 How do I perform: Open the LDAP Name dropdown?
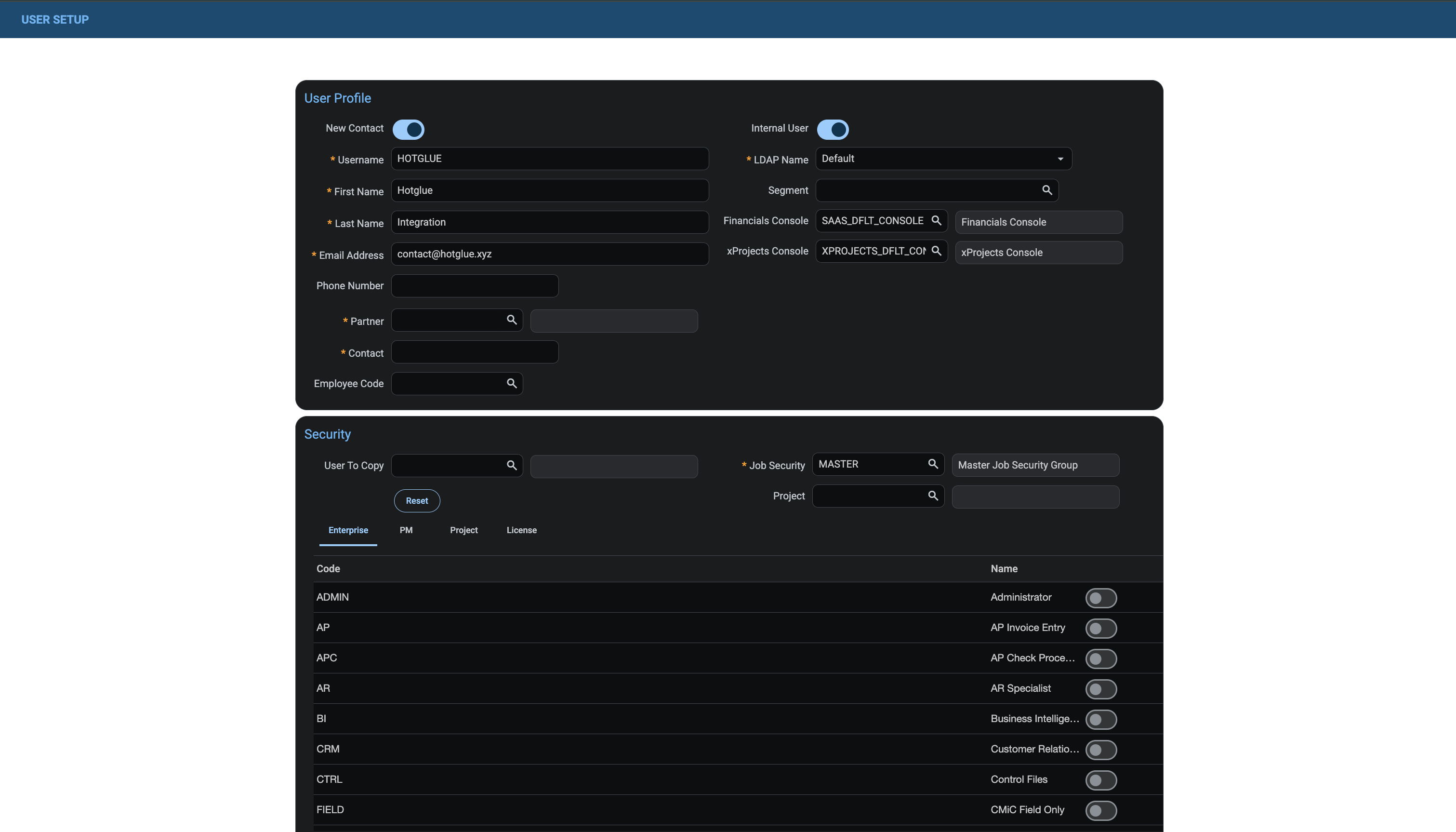(943, 159)
